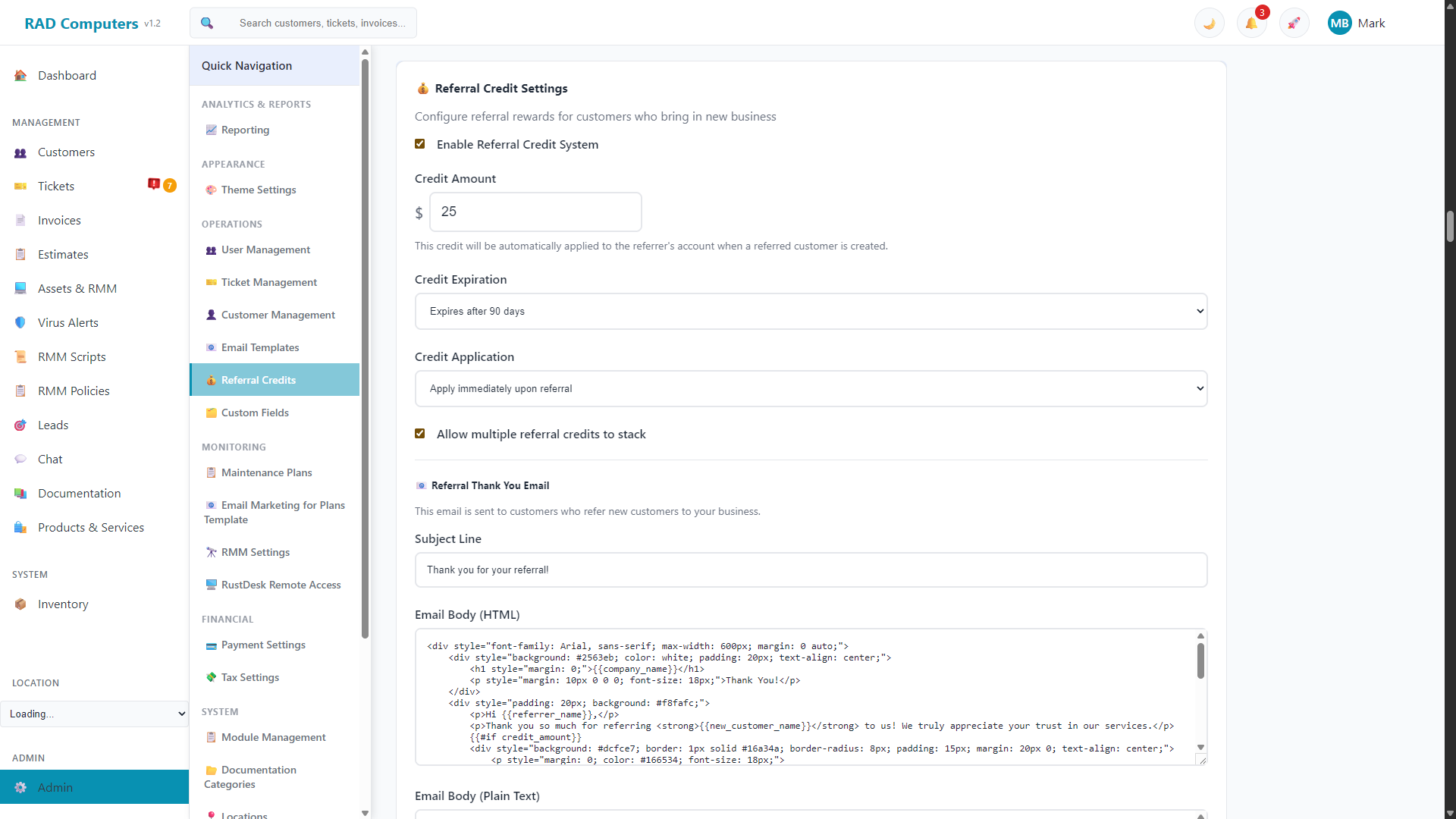Image resolution: width=1456 pixels, height=819 pixels.
Task: Go to Email Templates page
Action: pyautogui.click(x=260, y=347)
